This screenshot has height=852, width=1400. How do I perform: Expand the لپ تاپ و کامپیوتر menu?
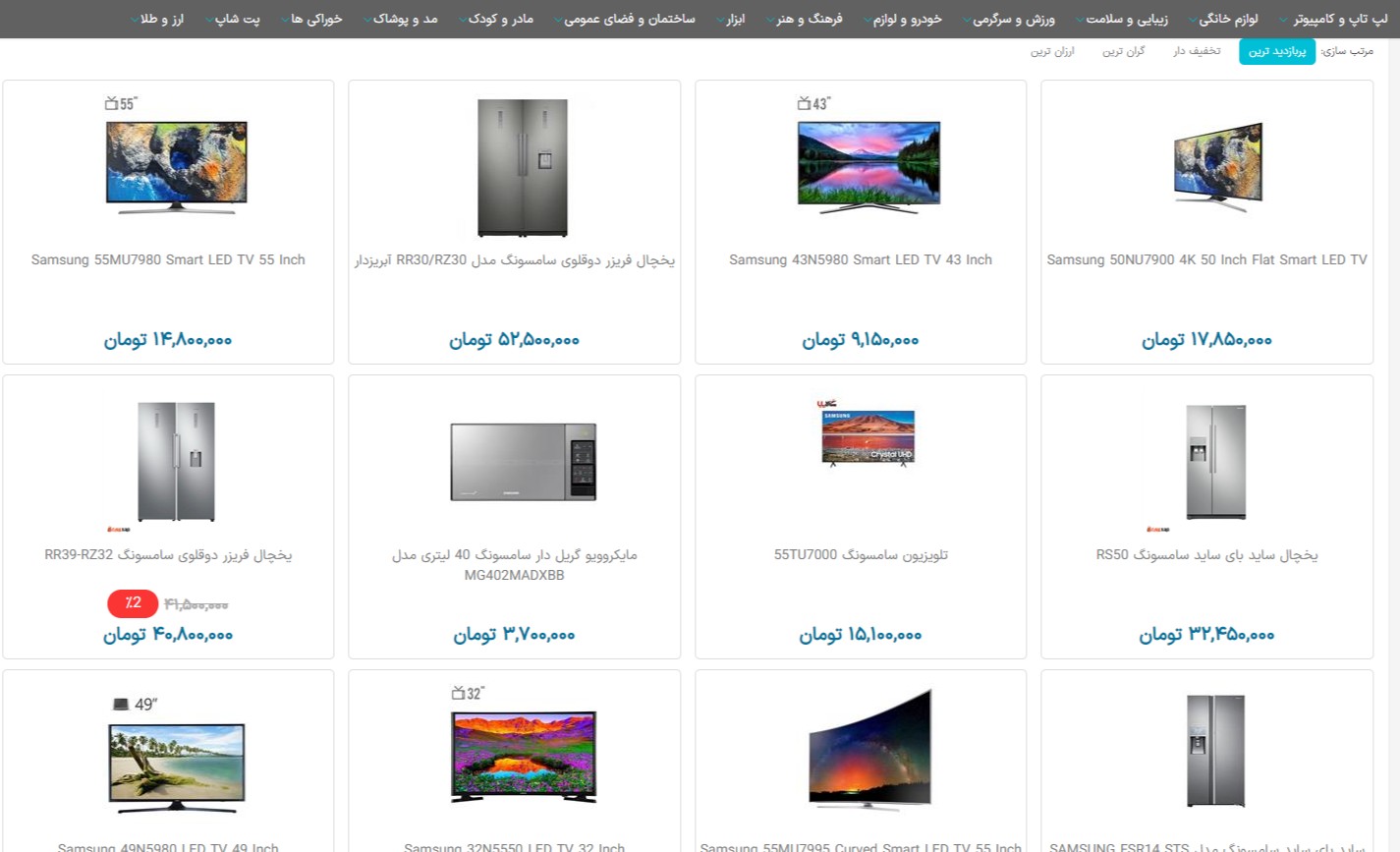(1334, 19)
